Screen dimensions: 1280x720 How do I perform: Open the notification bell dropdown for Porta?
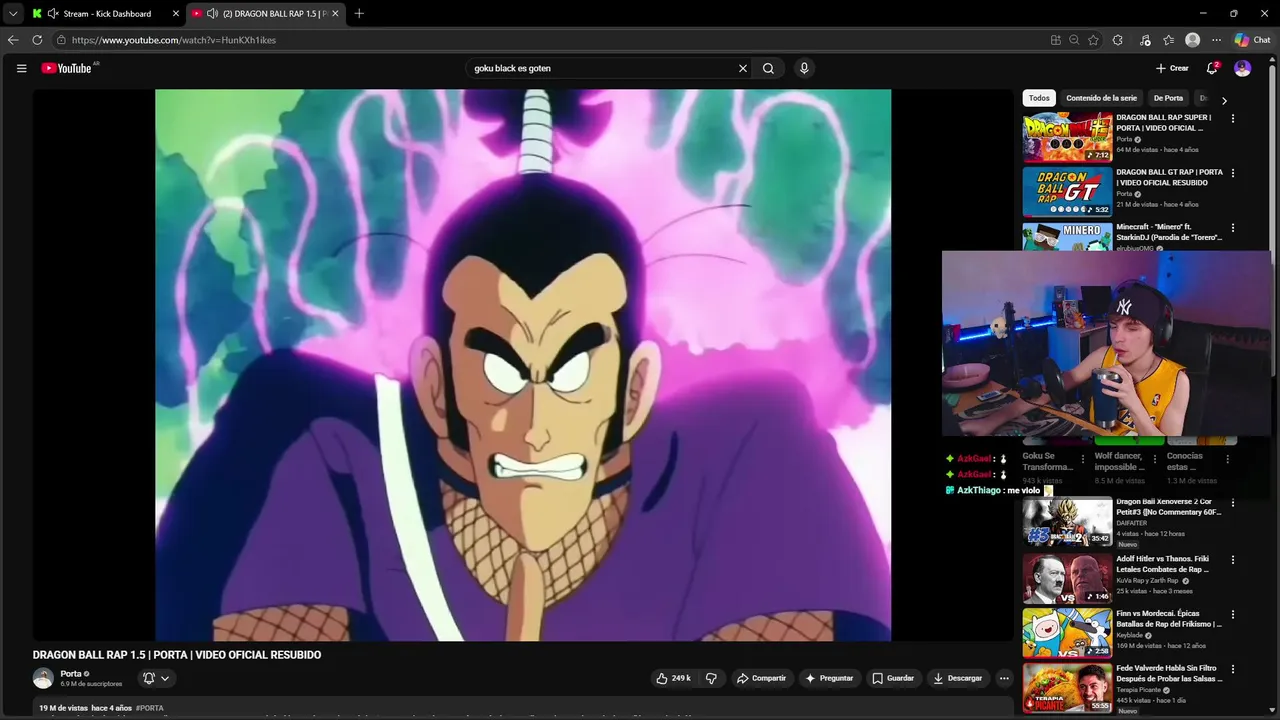[155, 678]
